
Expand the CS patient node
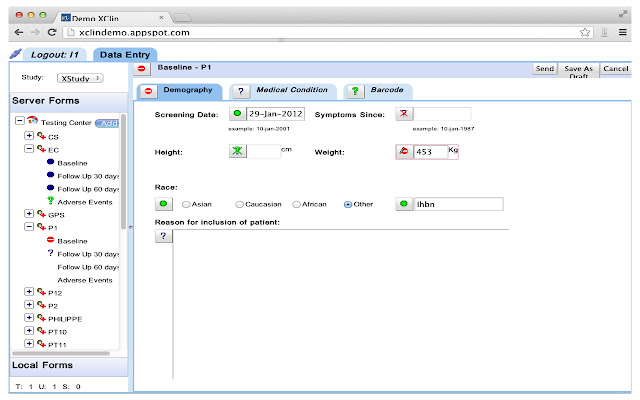pyautogui.click(x=29, y=135)
